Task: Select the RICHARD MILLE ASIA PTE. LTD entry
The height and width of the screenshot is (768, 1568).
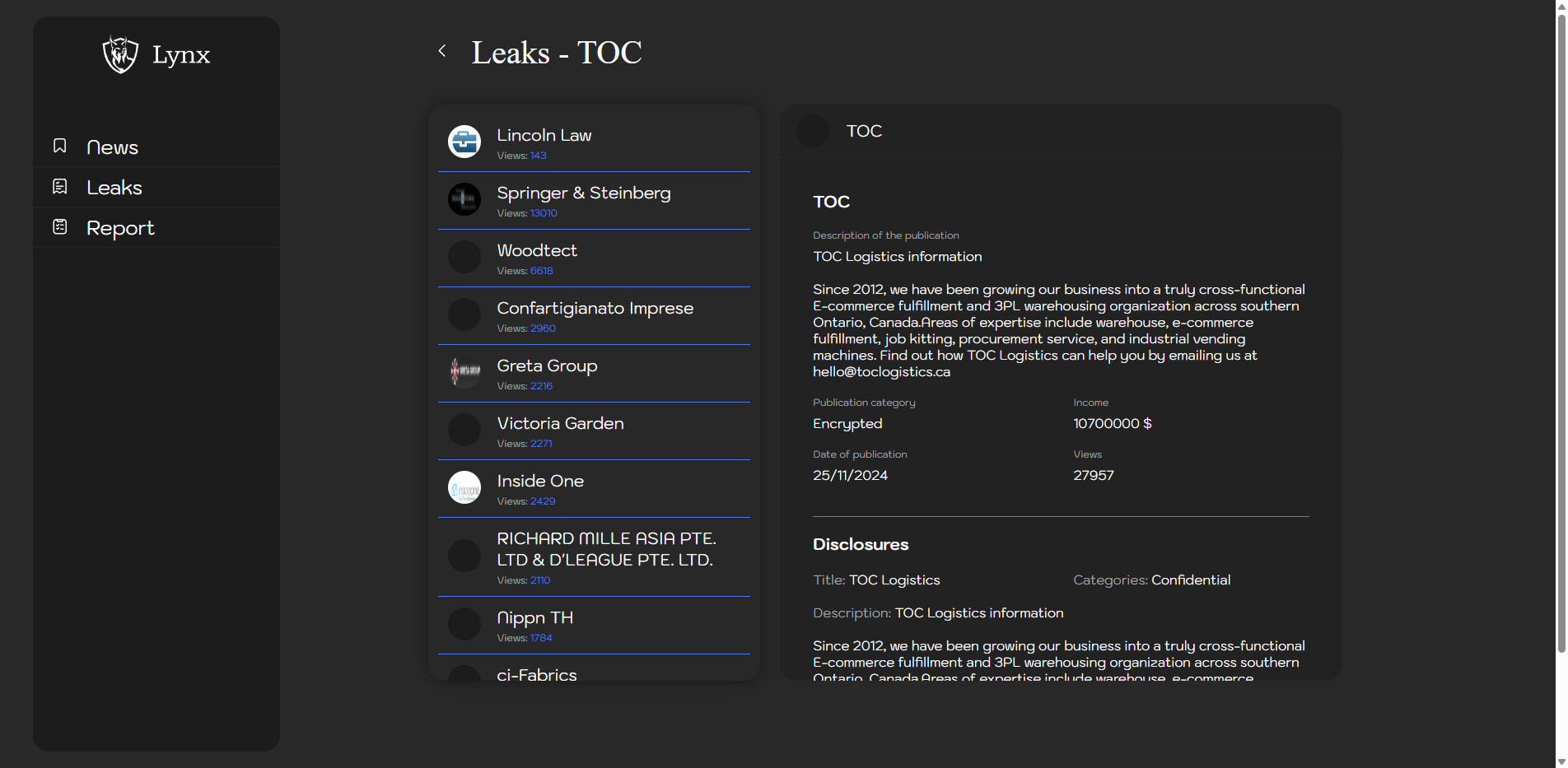Action: (605, 549)
